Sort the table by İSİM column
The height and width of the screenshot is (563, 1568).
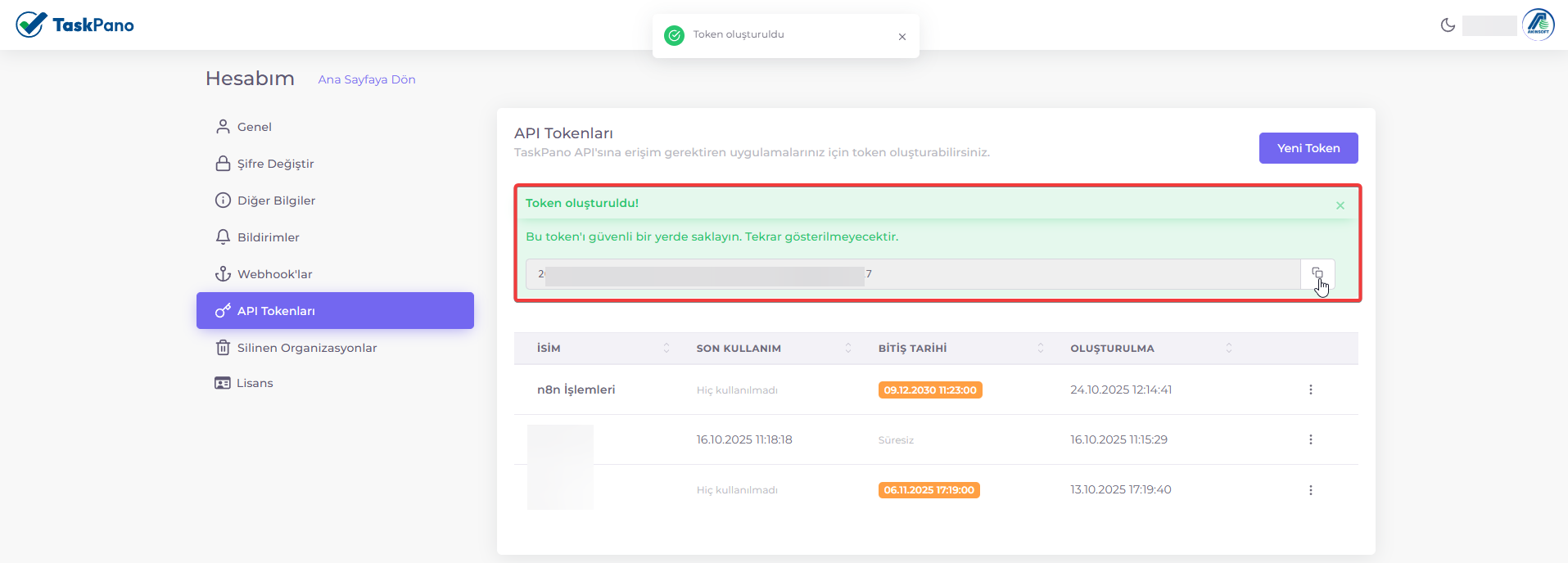coord(666,349)
